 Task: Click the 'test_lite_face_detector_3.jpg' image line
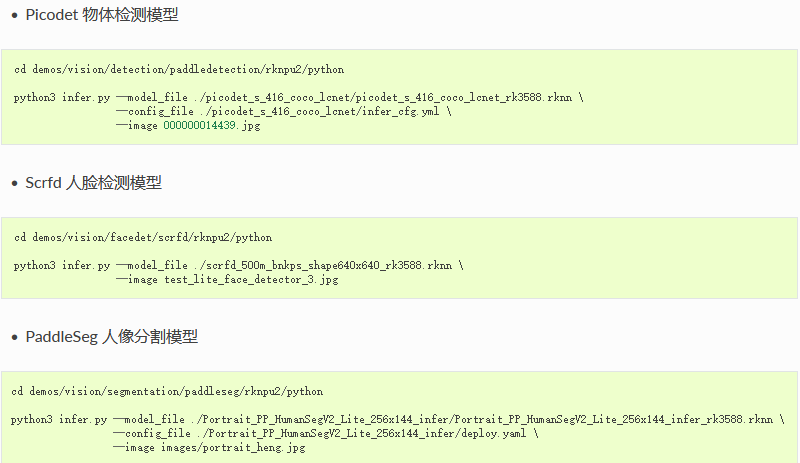coord(227,280)
